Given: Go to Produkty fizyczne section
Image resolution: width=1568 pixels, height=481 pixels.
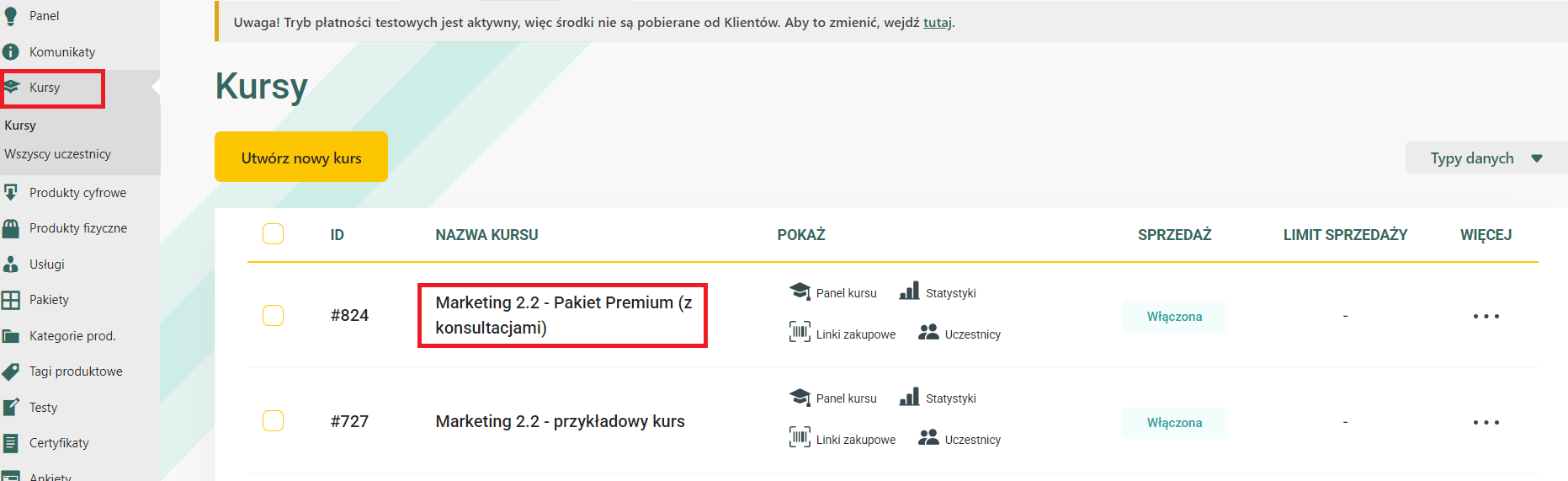Looking at the screenshot, I should click(77, 228).
